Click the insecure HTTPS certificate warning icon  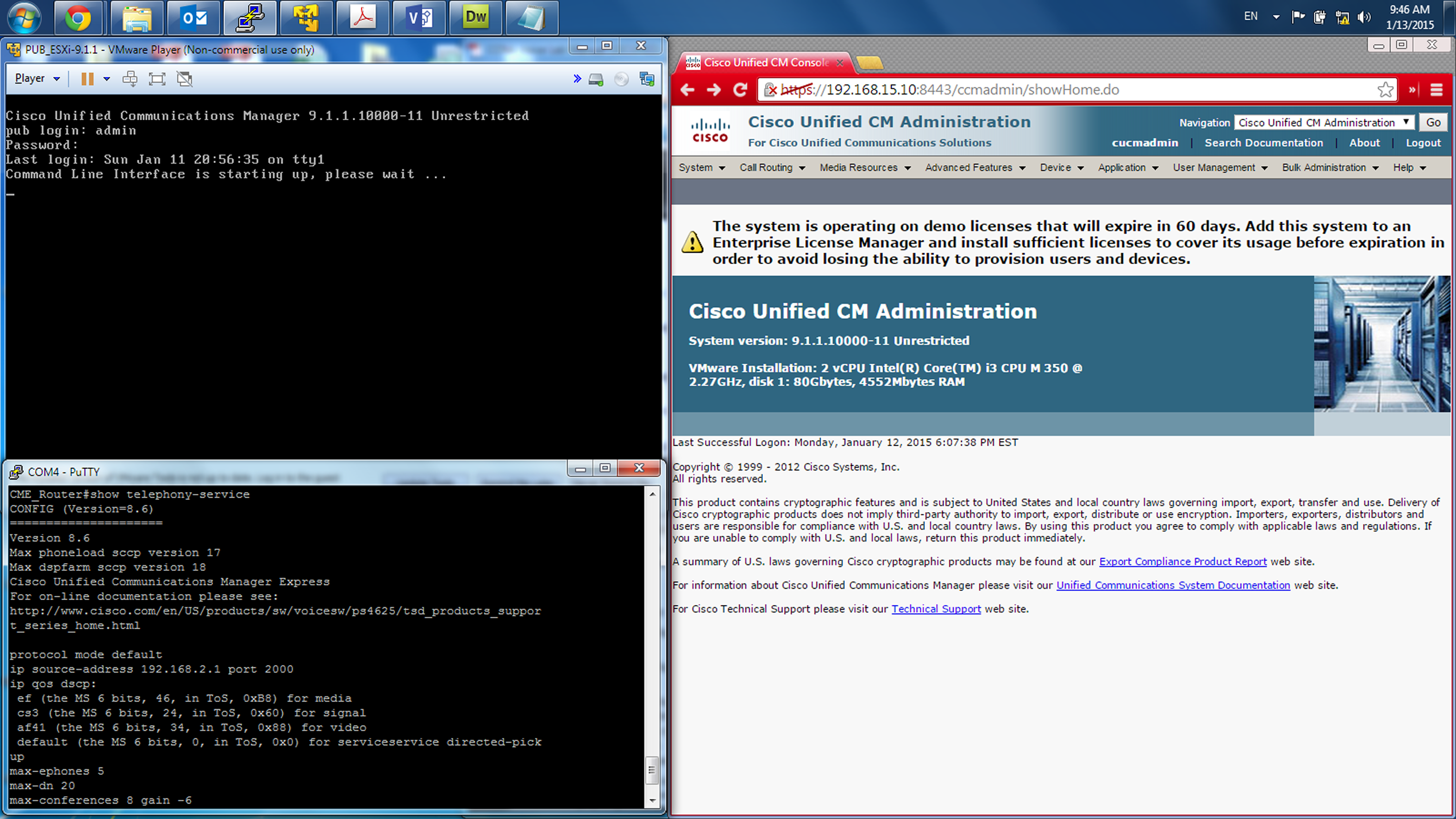pos(771,90)
